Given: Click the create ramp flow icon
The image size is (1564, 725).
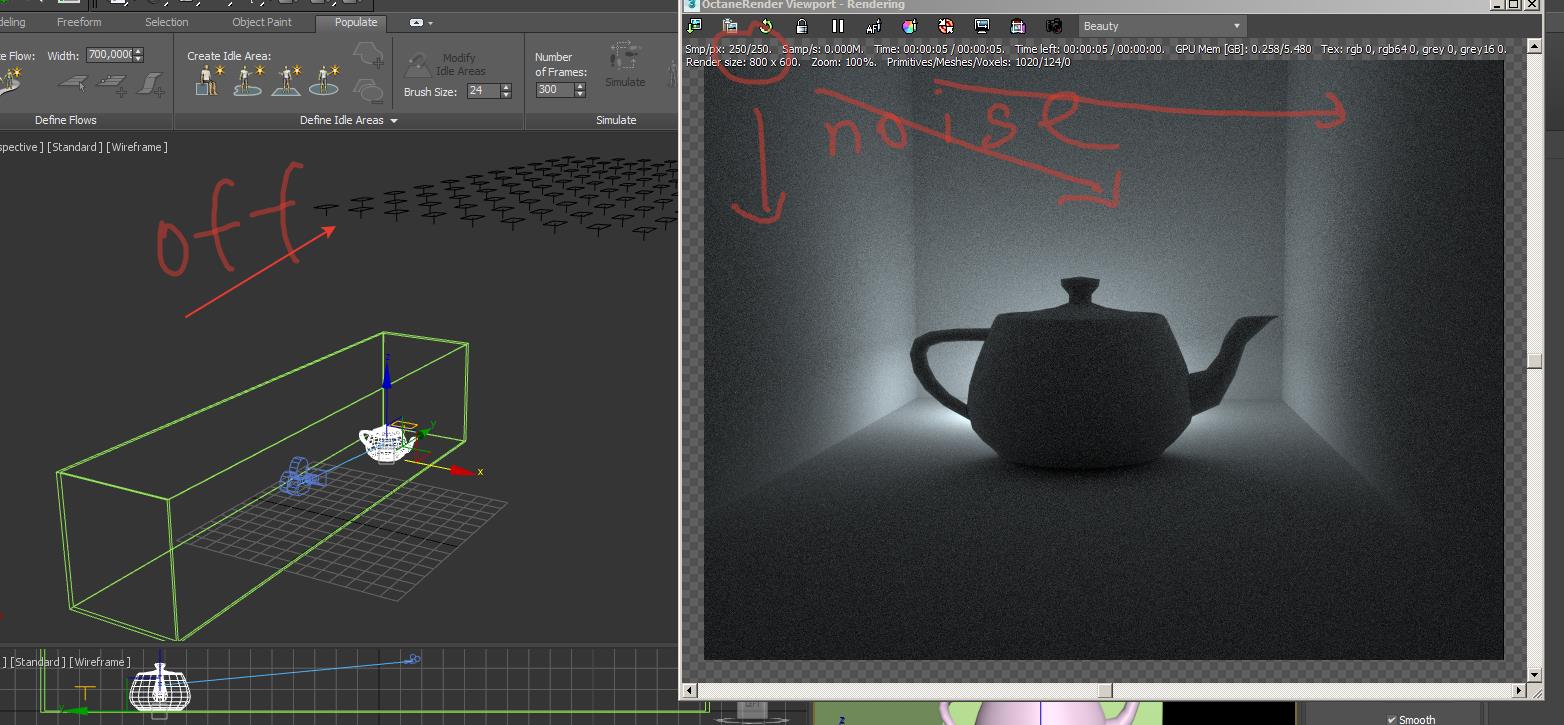Looking at the screenshot, I should click(151, 83).
